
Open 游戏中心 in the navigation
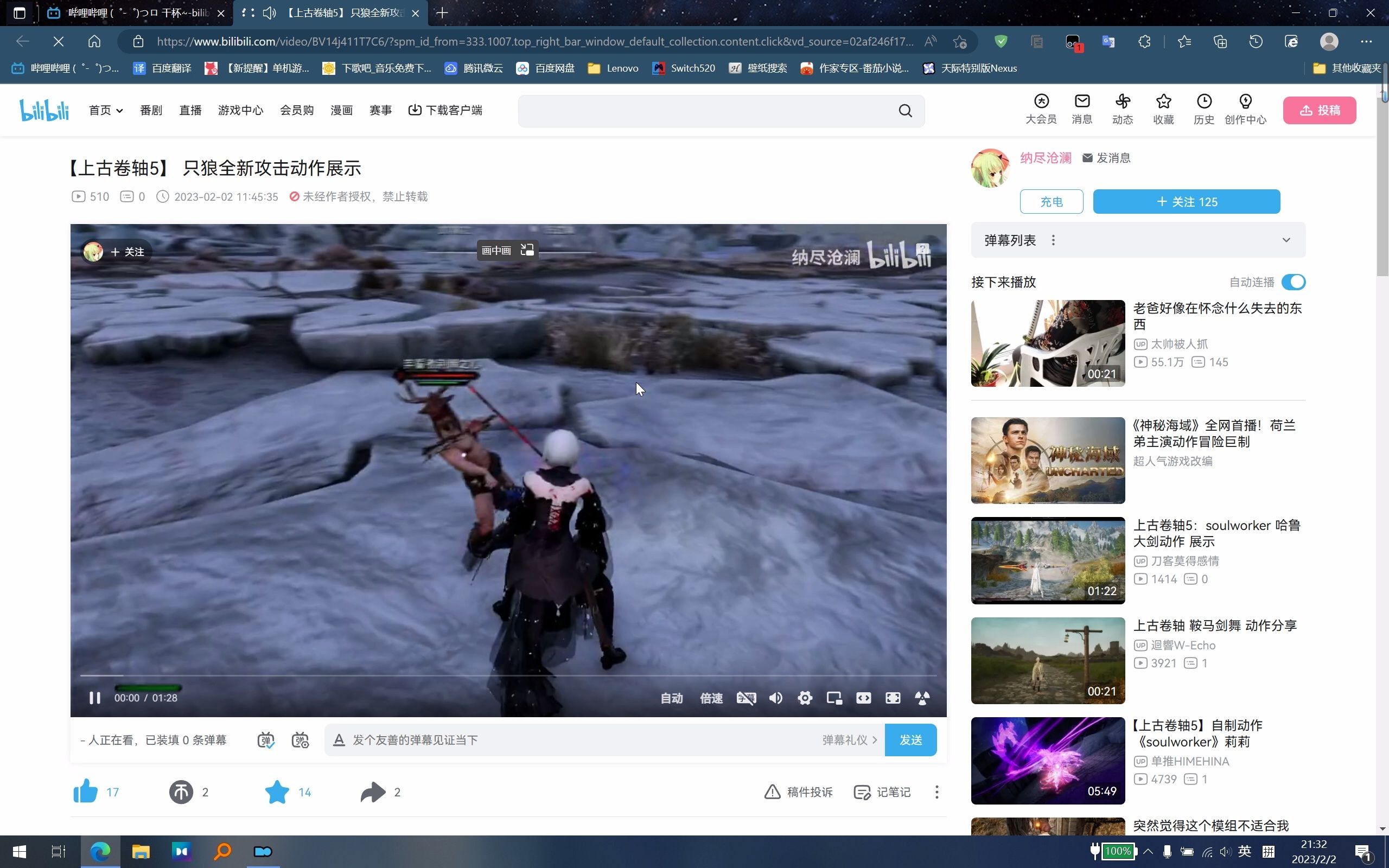[240, 110]
